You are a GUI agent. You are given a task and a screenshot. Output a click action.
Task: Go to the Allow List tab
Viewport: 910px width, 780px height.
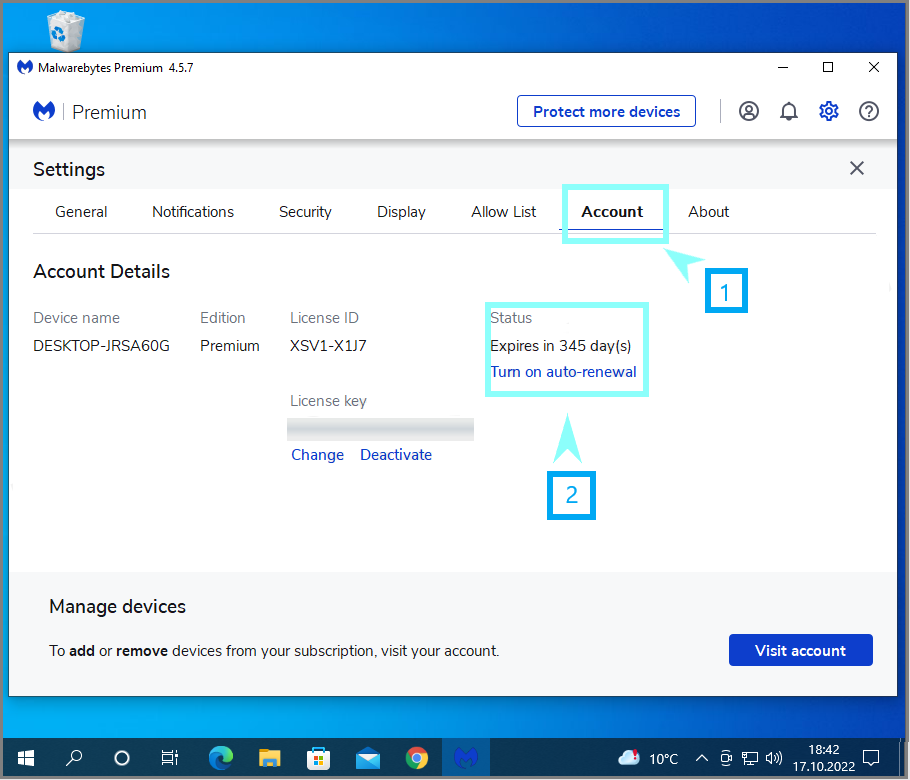504,212
